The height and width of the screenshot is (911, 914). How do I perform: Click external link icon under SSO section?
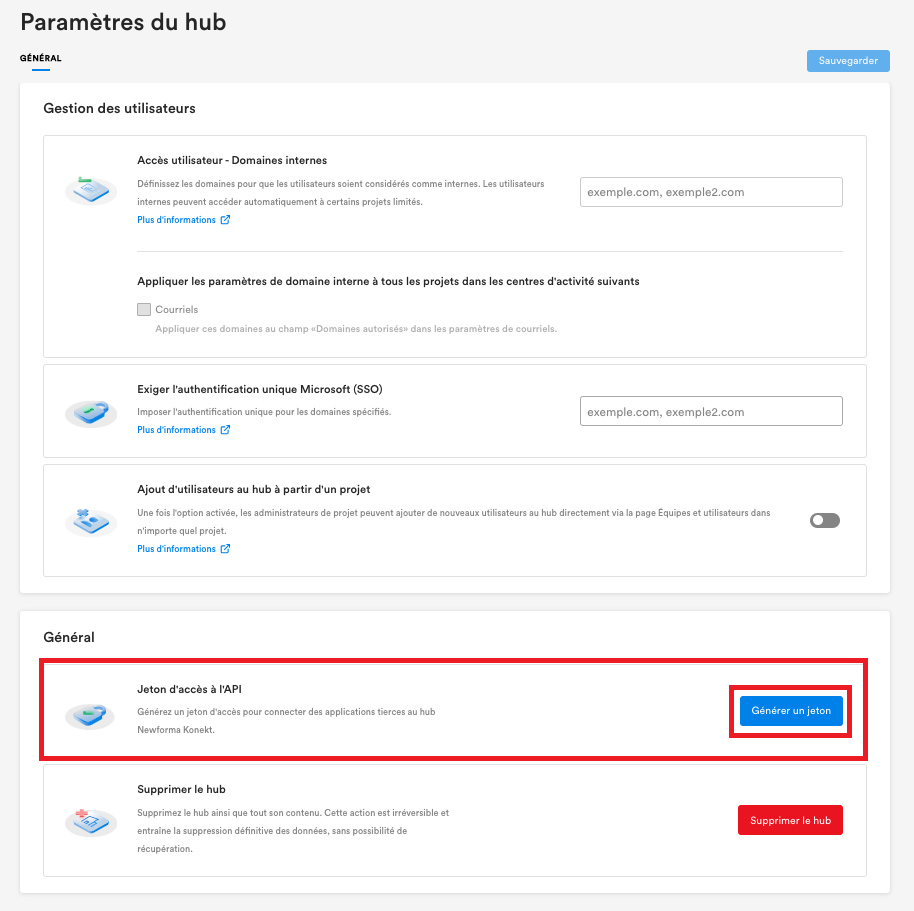(x=225, y=430)
